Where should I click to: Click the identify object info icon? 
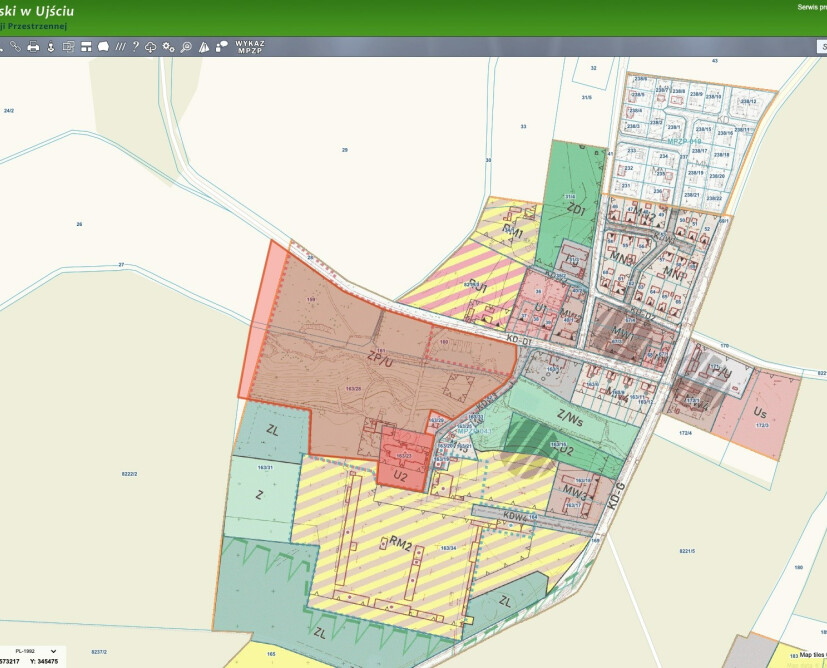(69, 47)
